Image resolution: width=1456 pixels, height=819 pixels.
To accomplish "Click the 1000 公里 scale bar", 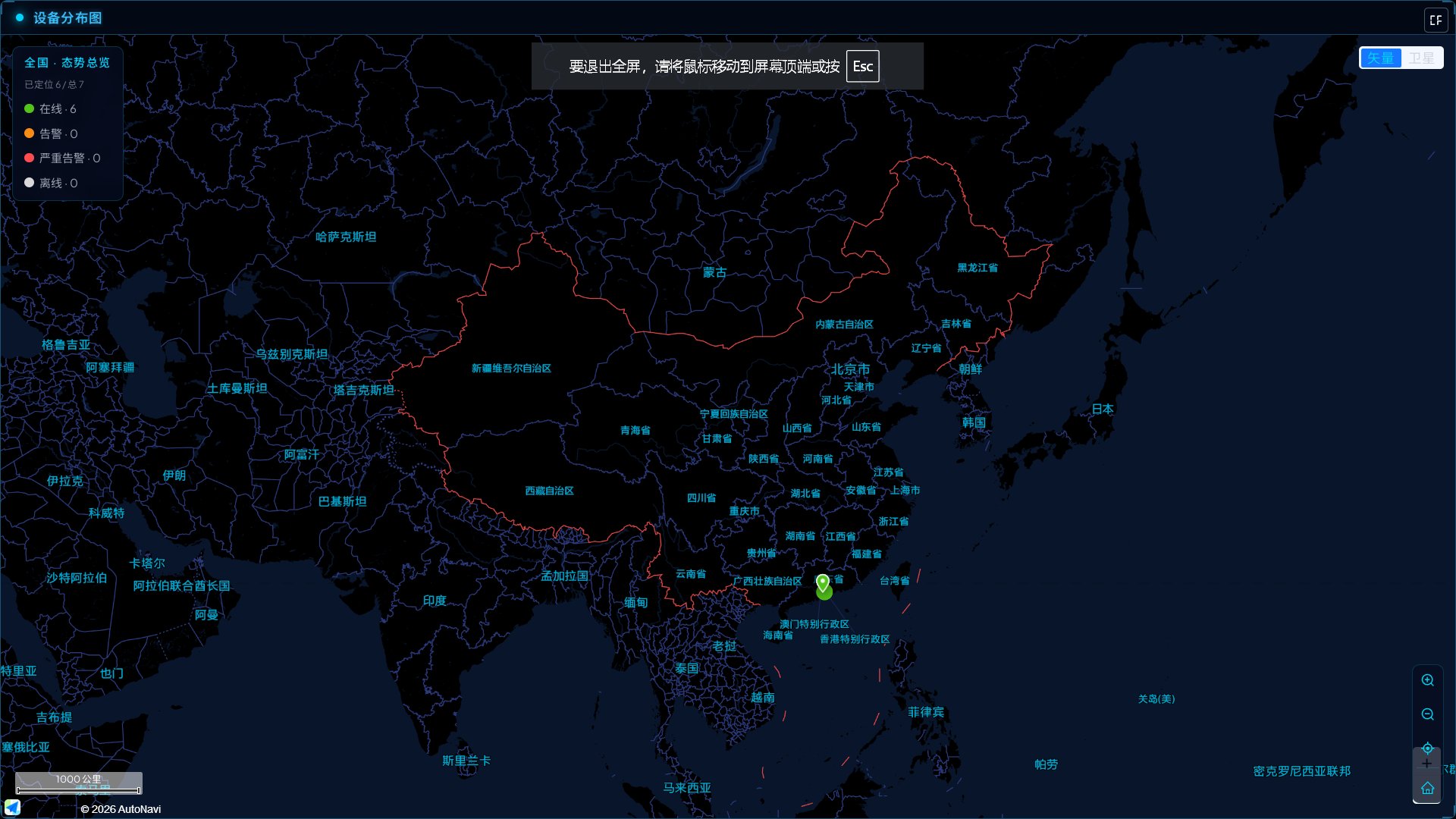I will 79,783.
